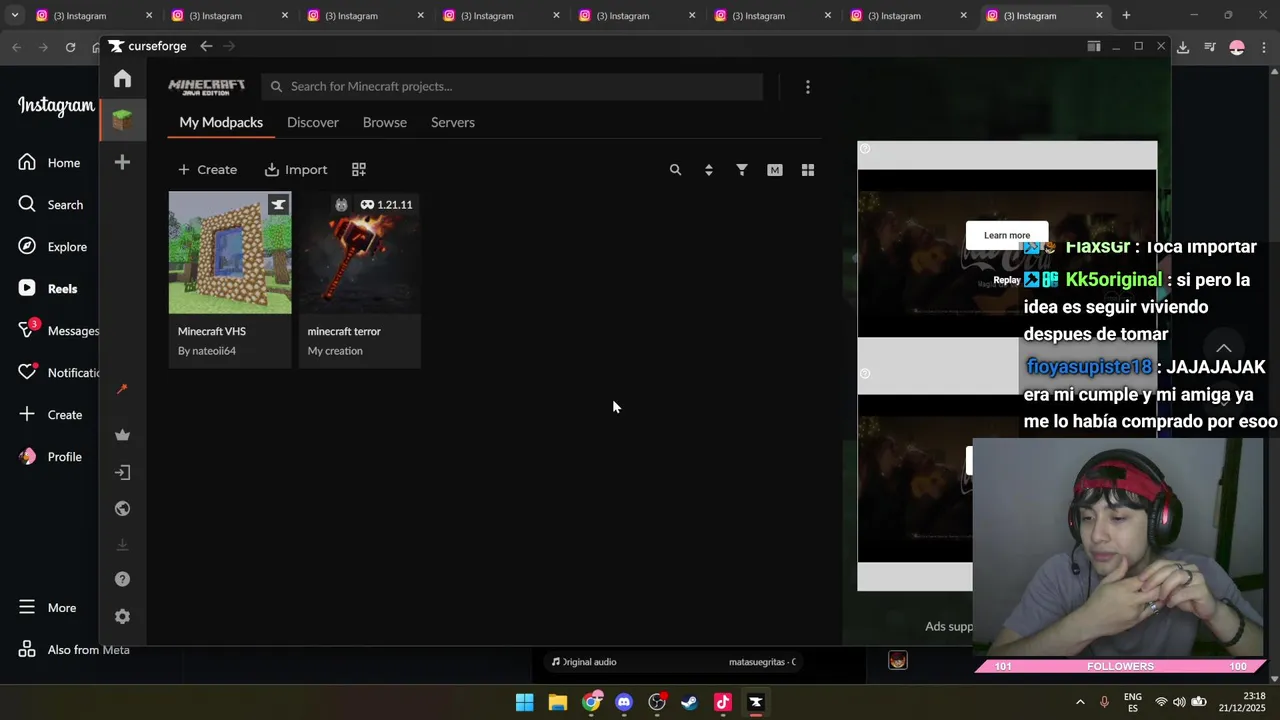Click Learn more button on the ad

(x=1007, y=235)
